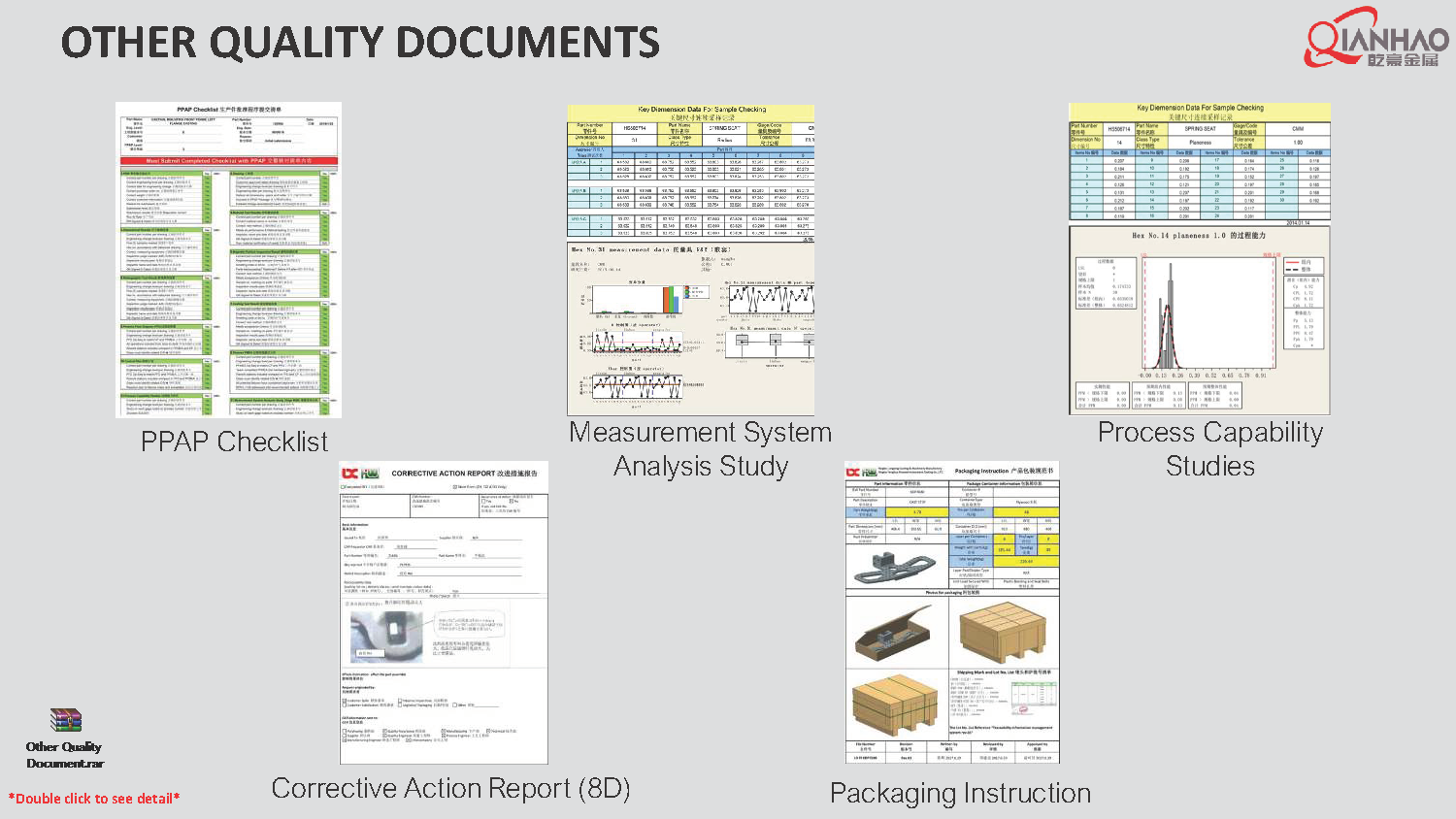Click the Corrective Action Report (8D) caption

(453, 789)
